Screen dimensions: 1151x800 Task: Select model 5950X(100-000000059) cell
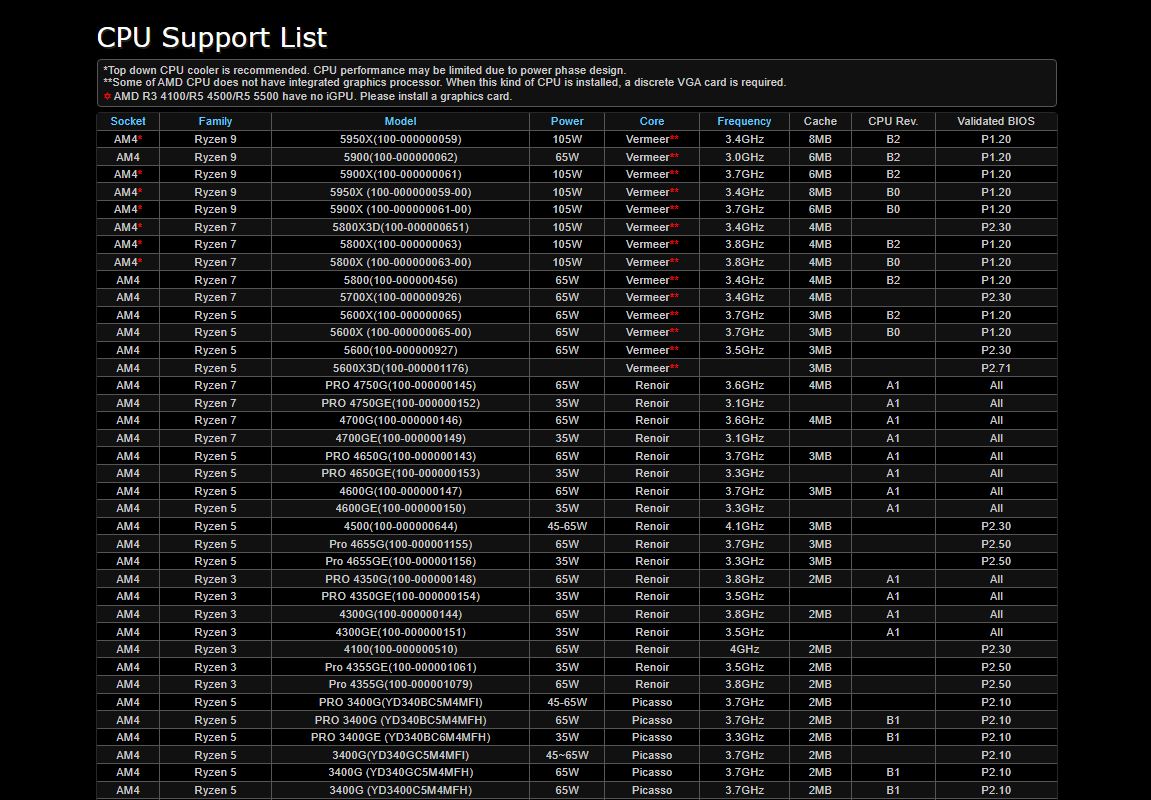click(x=400, y=139)
